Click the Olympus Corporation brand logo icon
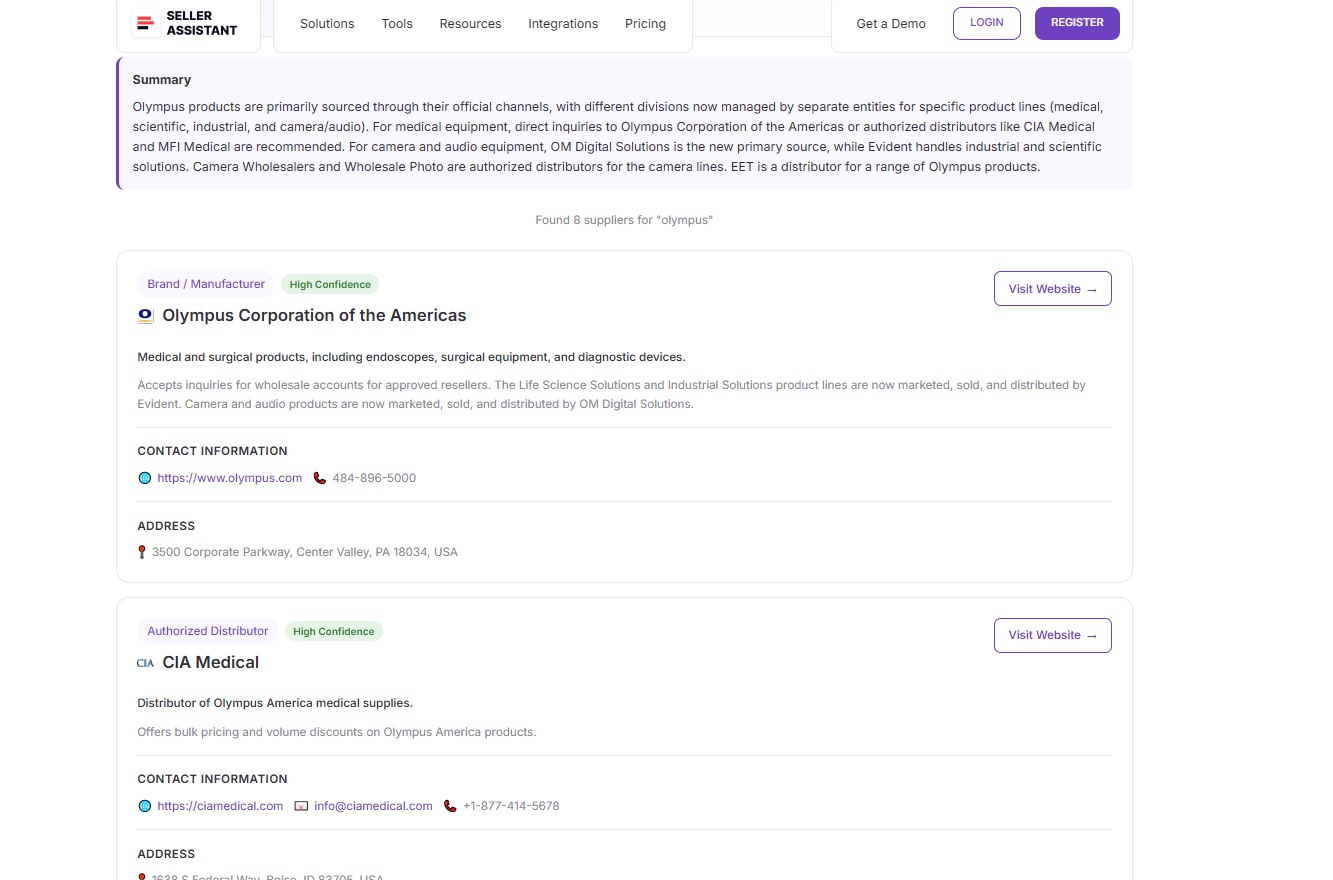This screenshot has width=1333, height=880. coord(146,316)
